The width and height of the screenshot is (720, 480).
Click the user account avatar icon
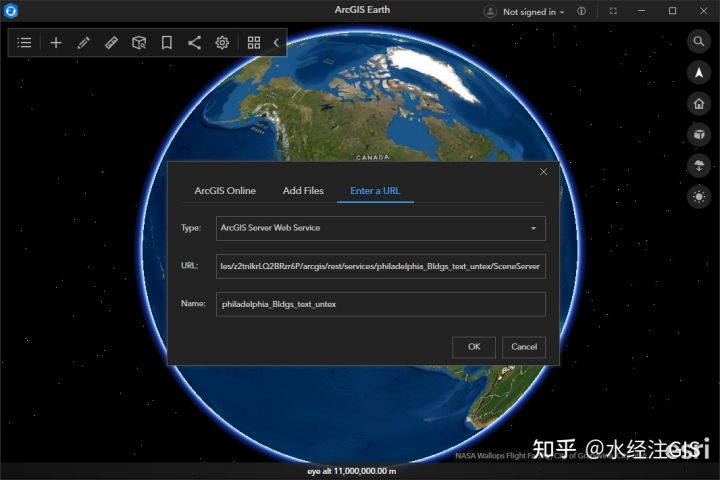[x=490, y=11]
